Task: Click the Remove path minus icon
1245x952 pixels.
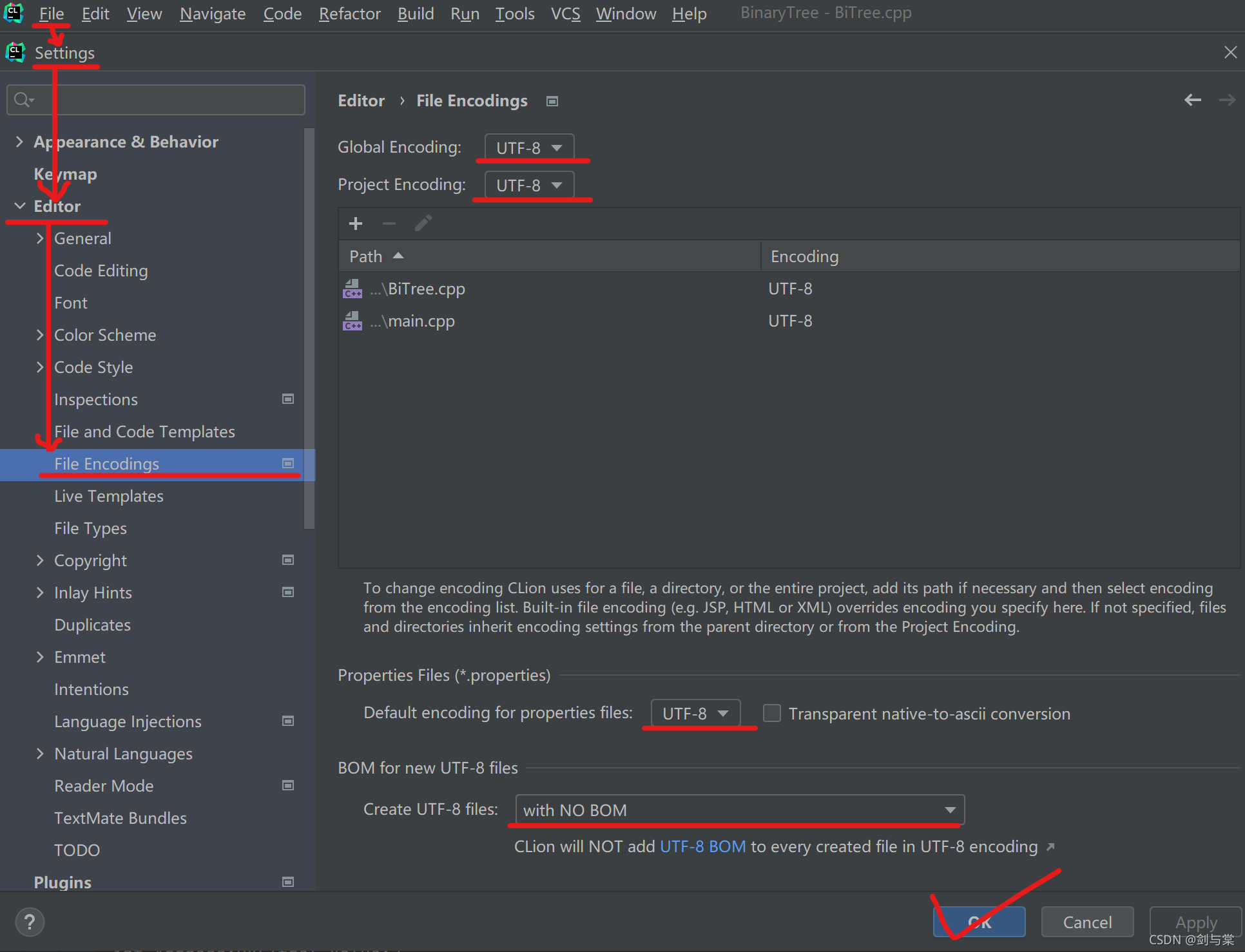Action: (389, 224)
